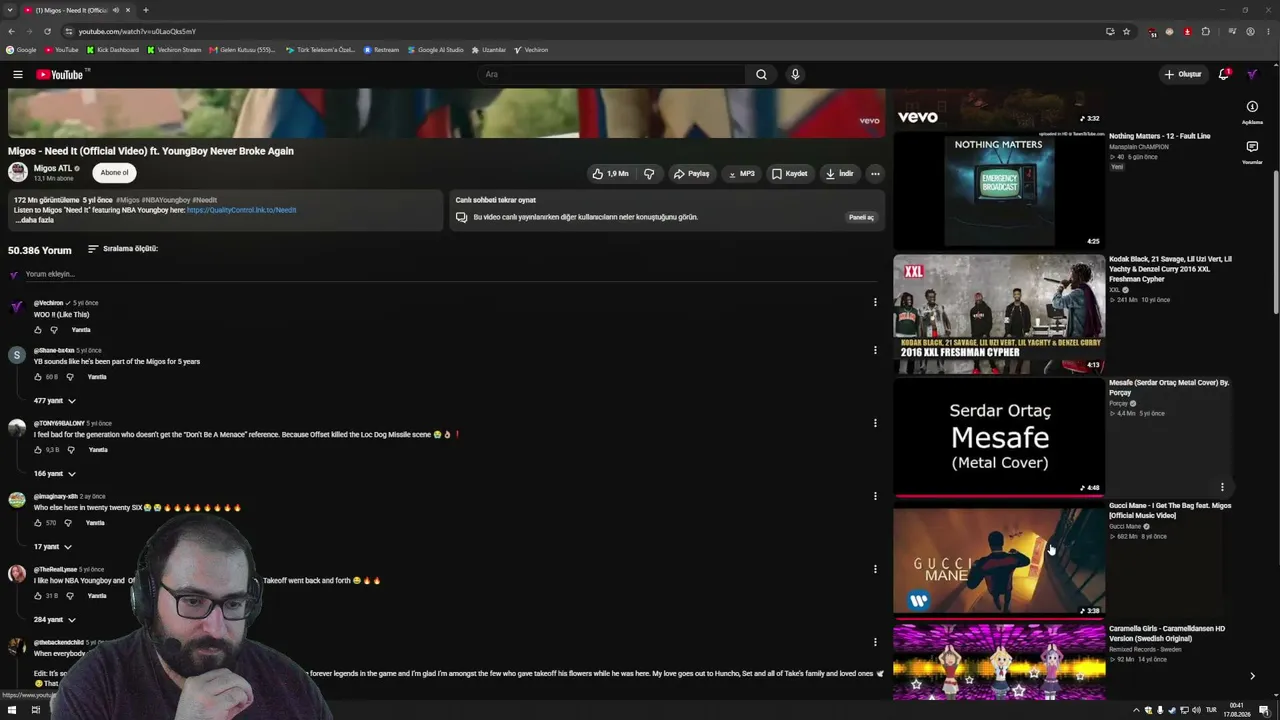Open the Nothing Matters Fault Line thumbnail
The height and width of the screenshot is (720, 1280).
(999, 190)
